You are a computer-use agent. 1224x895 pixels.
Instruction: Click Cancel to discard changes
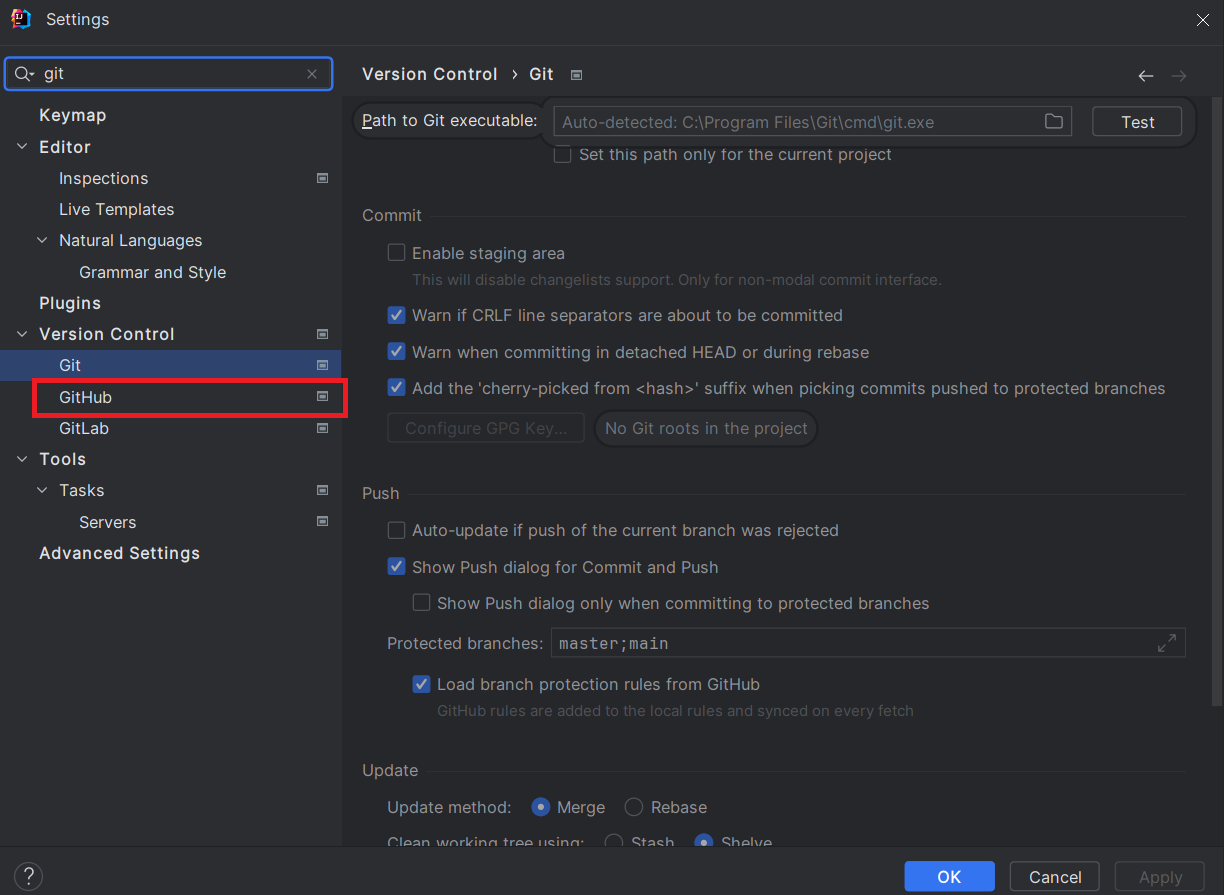(x=1055, y=877)
